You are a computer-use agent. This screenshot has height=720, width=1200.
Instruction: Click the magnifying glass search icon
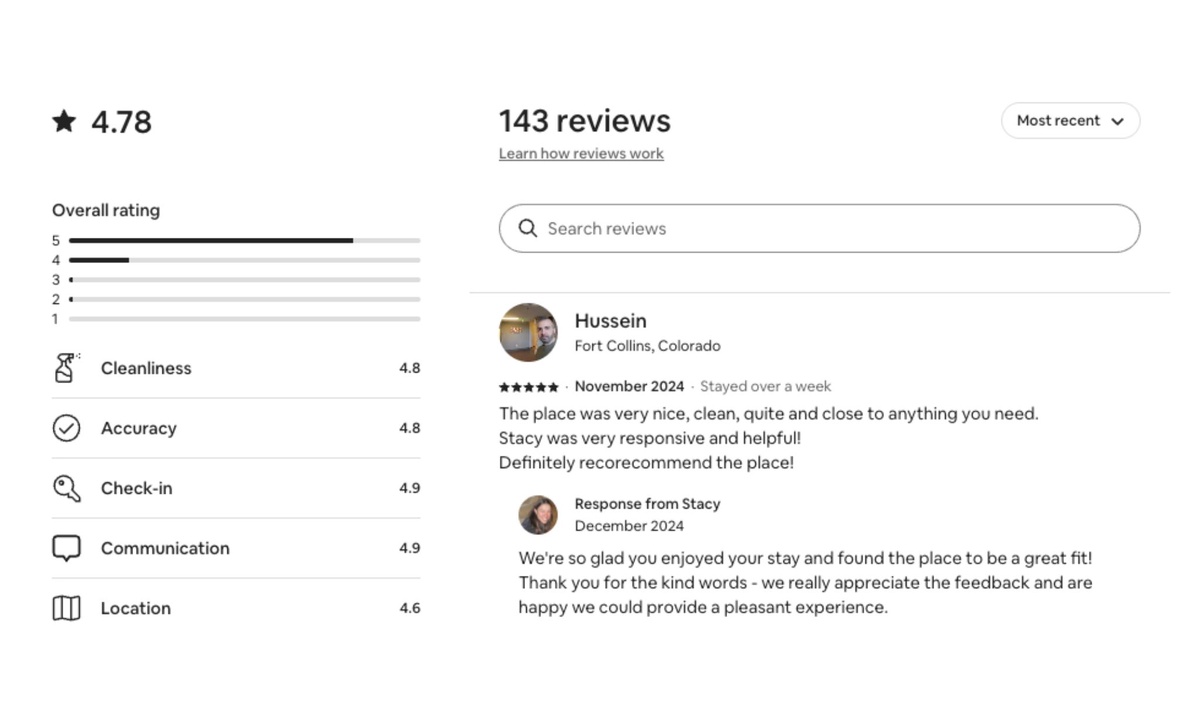(x=528, y=228)
